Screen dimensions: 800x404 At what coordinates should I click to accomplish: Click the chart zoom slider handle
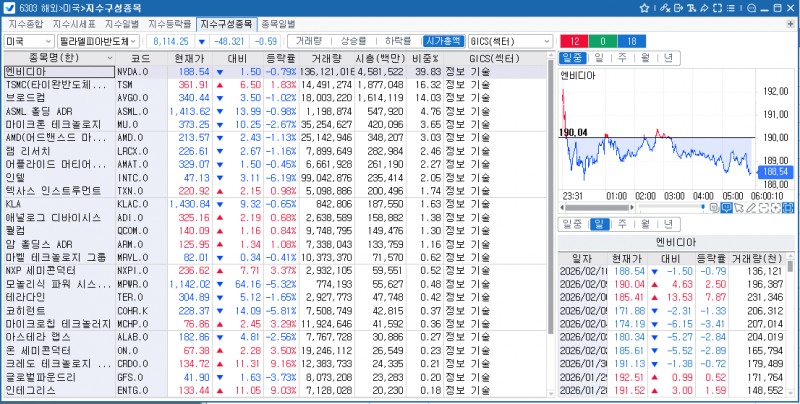703,207
